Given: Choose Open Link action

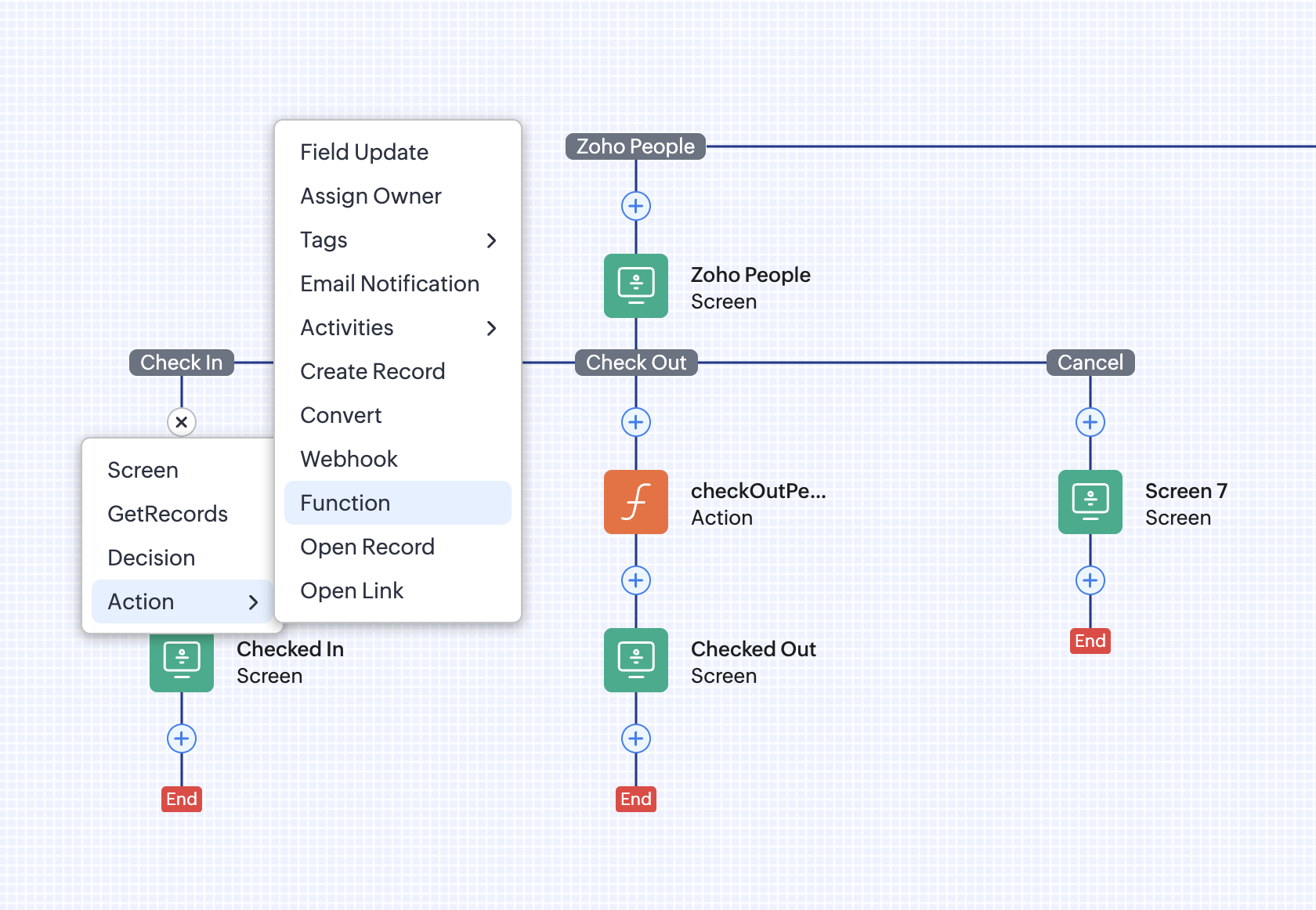Looking at the screenshot, I should (x=398, y=590).
